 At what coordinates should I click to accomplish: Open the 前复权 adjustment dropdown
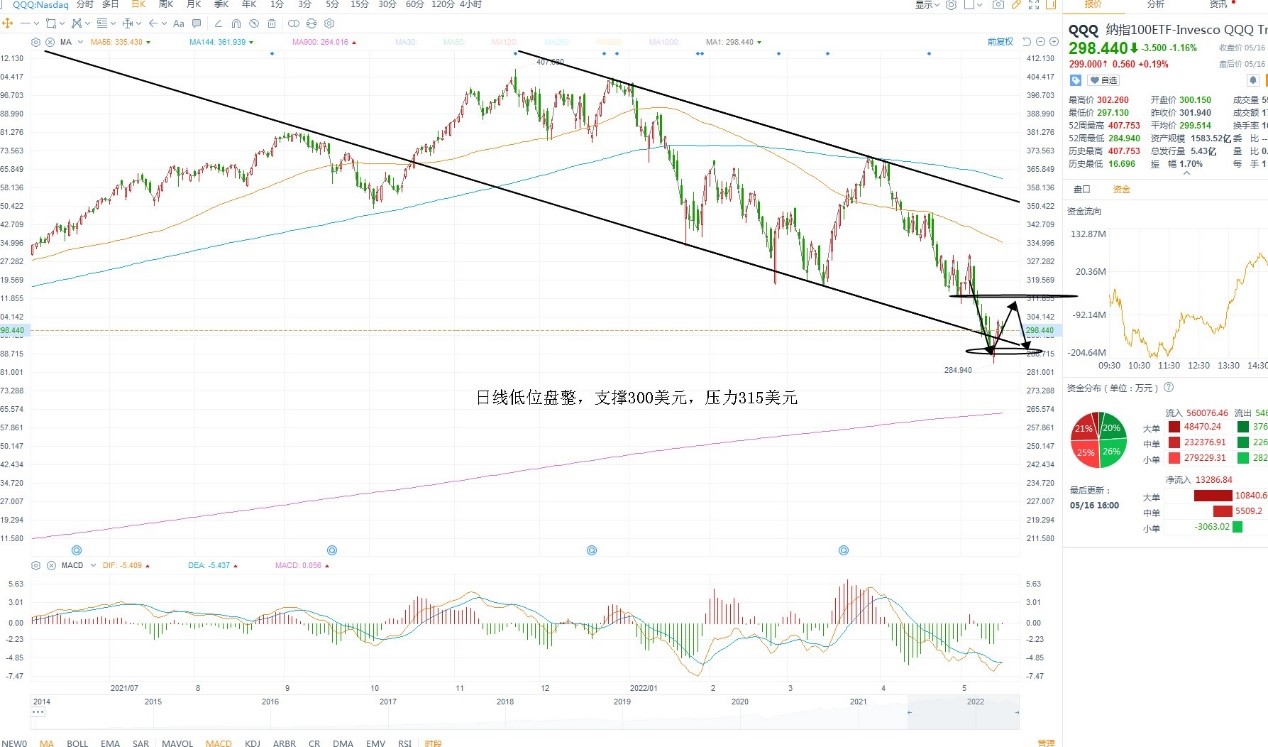tap(1000, 42)
